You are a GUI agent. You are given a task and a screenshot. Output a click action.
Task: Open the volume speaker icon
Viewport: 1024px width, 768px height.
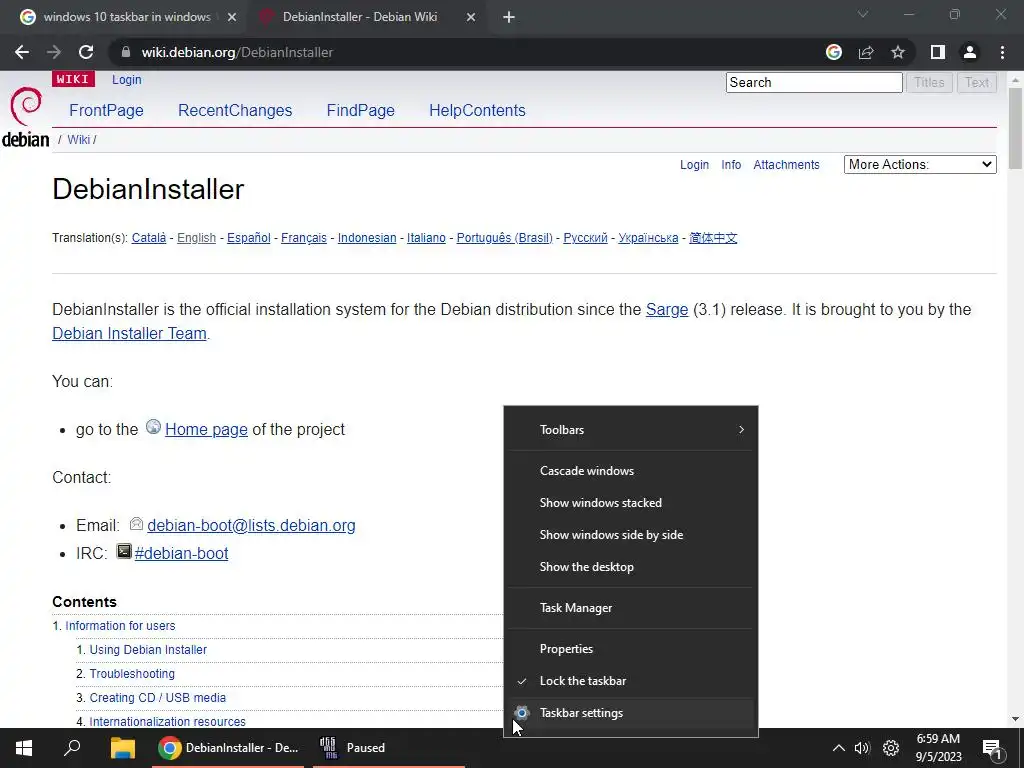(862, 748)
